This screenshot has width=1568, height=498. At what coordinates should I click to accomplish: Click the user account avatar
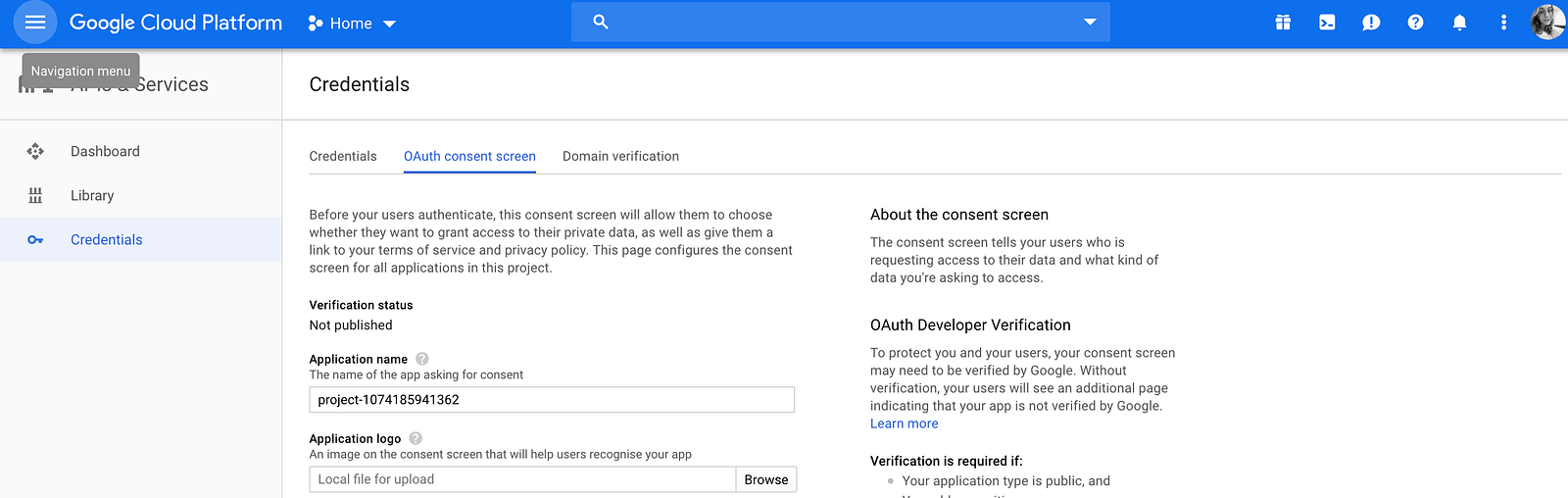(1547, 22)
